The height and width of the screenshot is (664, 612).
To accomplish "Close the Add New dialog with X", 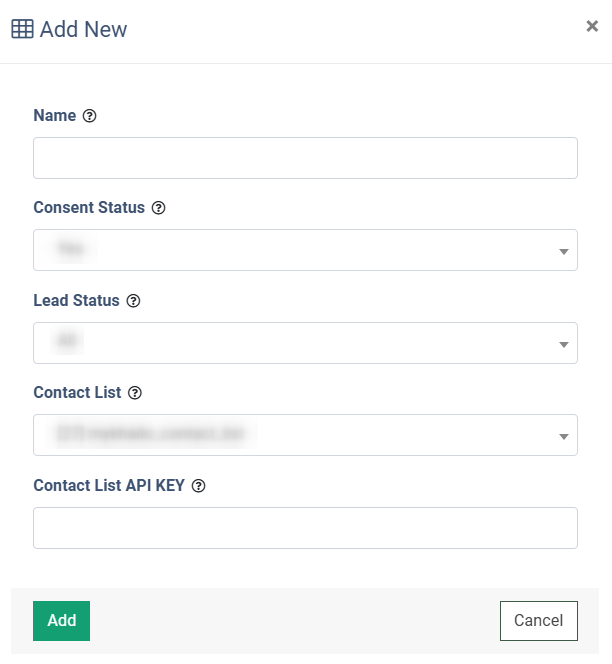I will click(592, 27).
